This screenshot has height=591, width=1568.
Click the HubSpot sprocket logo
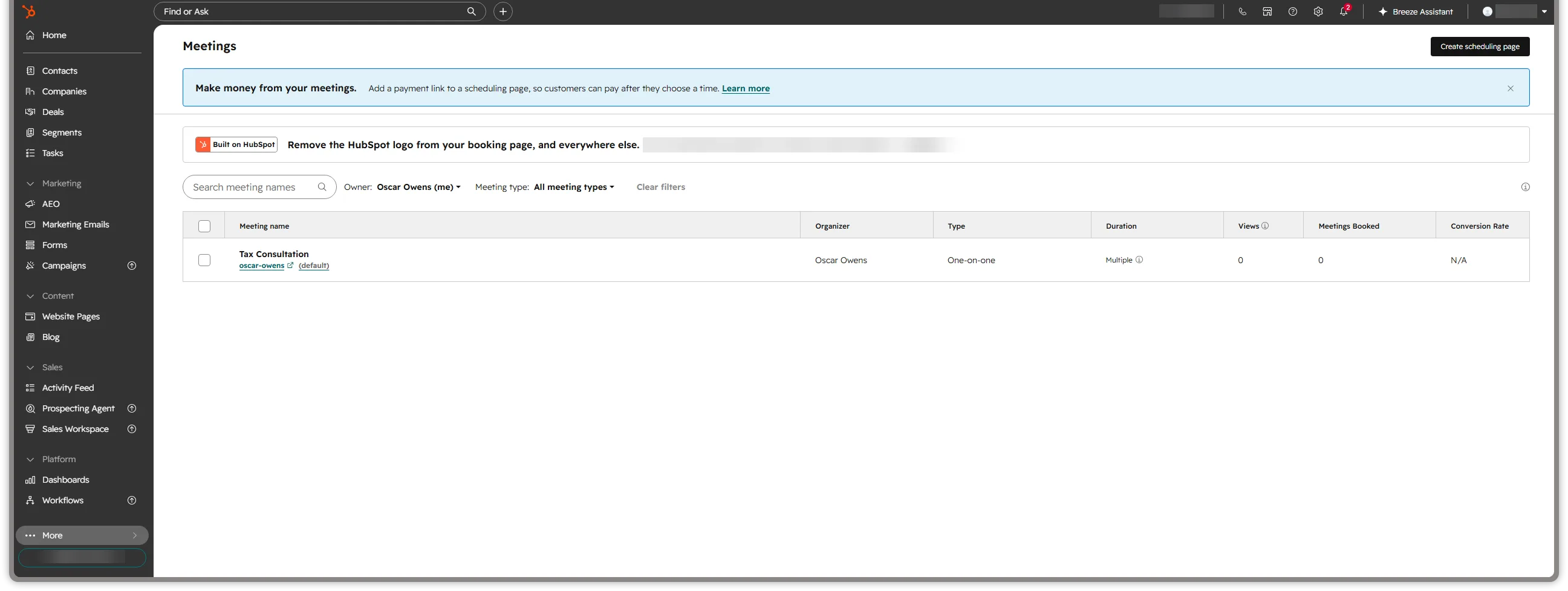point(28,11)
